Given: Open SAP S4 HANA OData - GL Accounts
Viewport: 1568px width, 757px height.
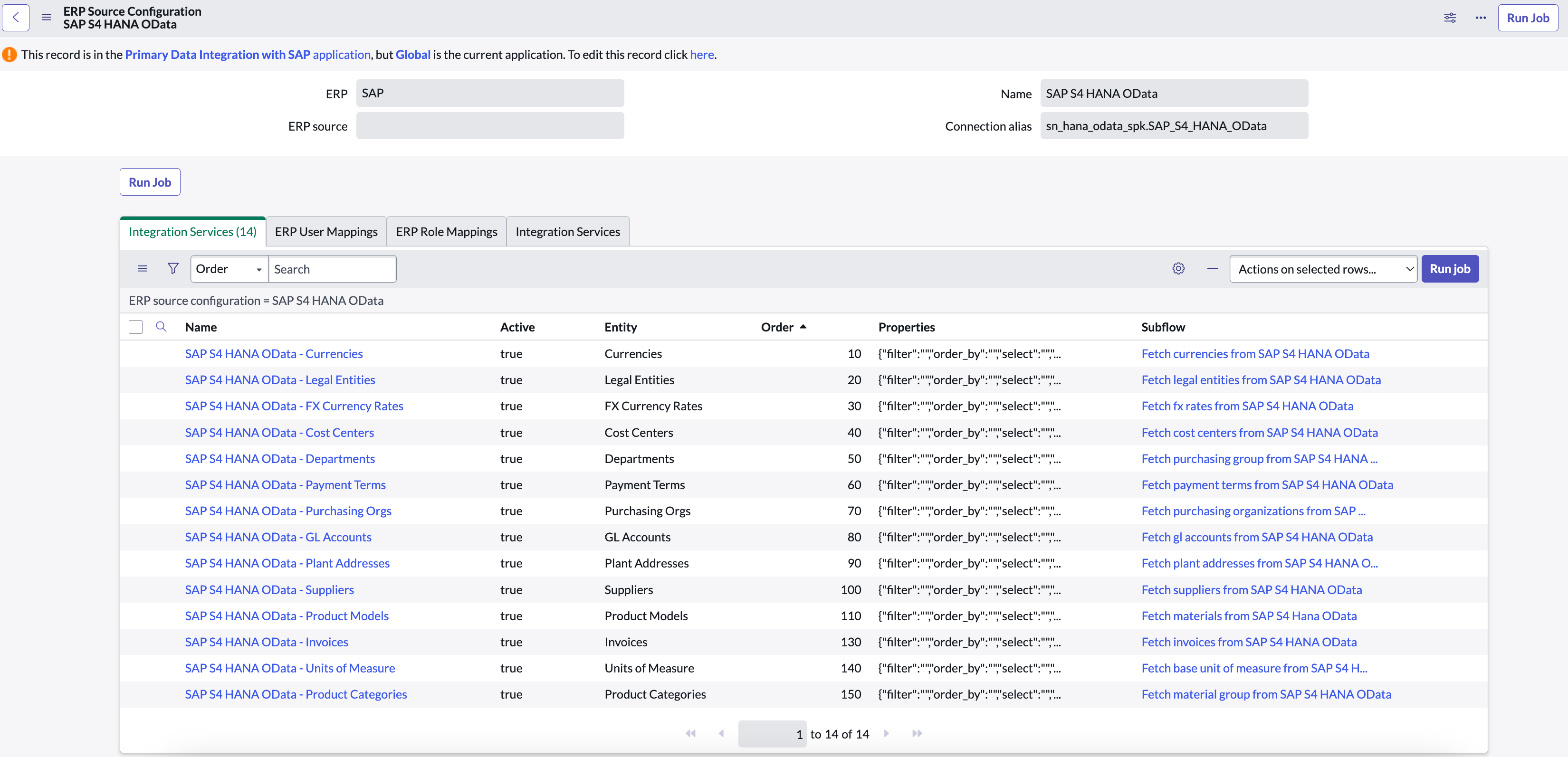Looking at the screenshot, I should click(278, 537).
